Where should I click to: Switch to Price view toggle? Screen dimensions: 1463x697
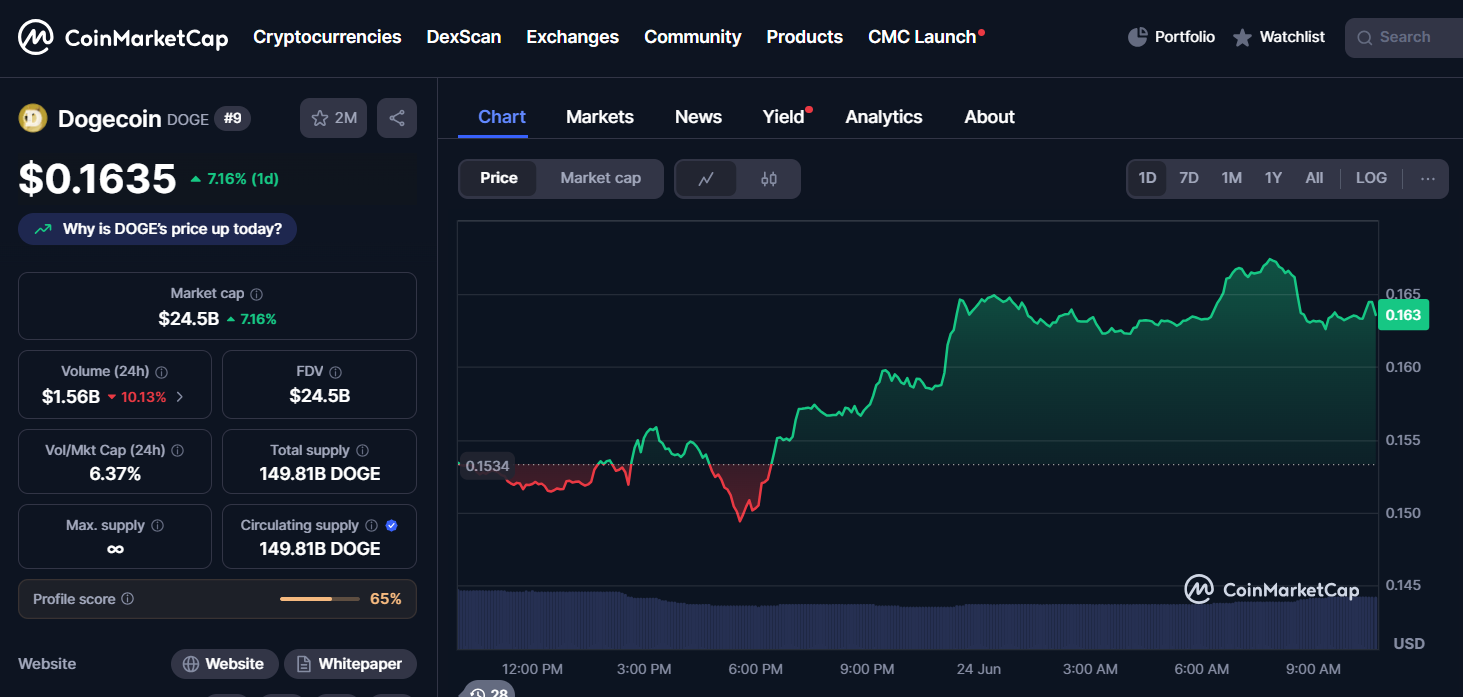[x=499, y=178]
